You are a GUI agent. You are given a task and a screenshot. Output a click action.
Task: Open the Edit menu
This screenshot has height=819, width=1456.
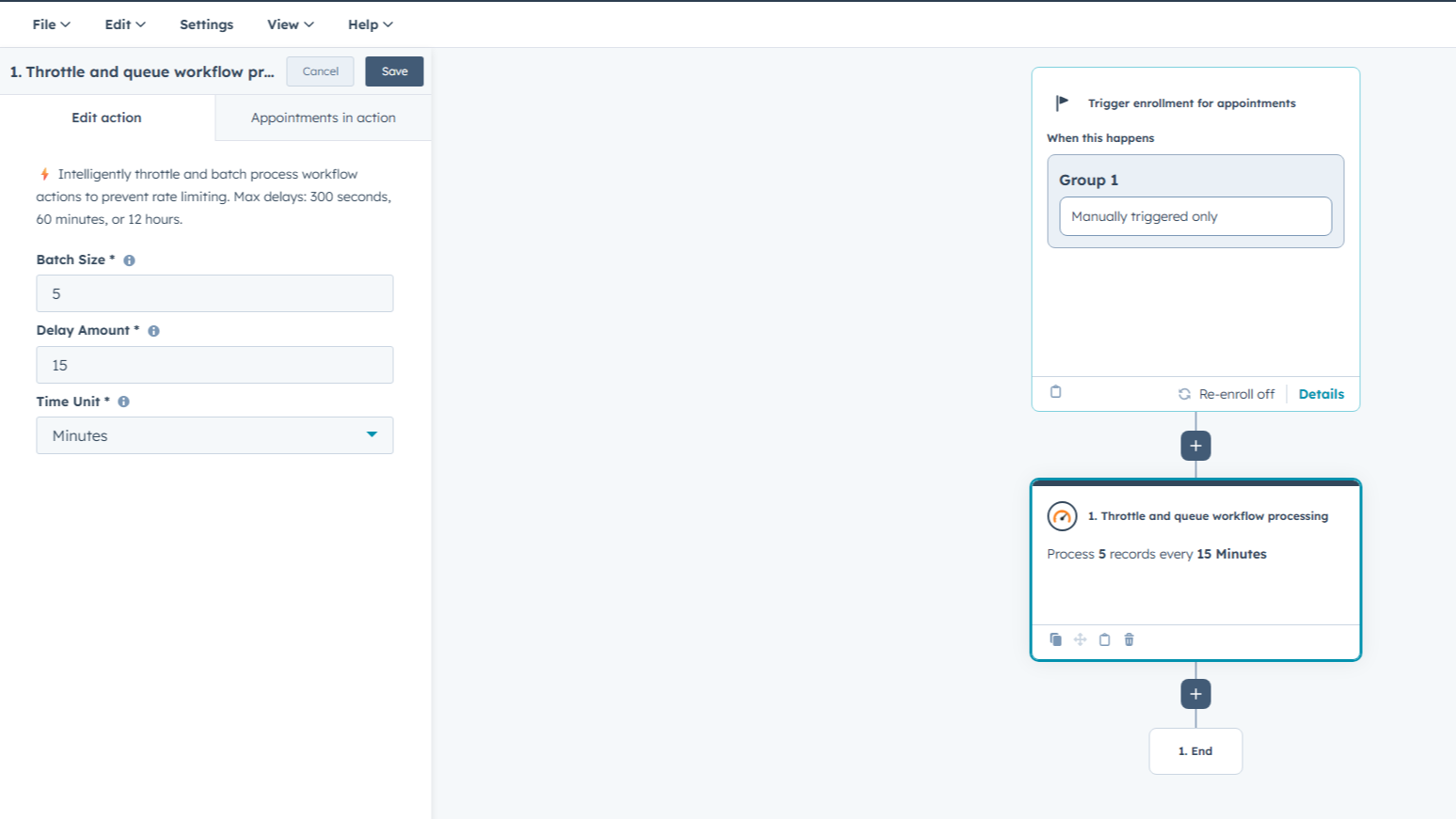click(124, 24)
